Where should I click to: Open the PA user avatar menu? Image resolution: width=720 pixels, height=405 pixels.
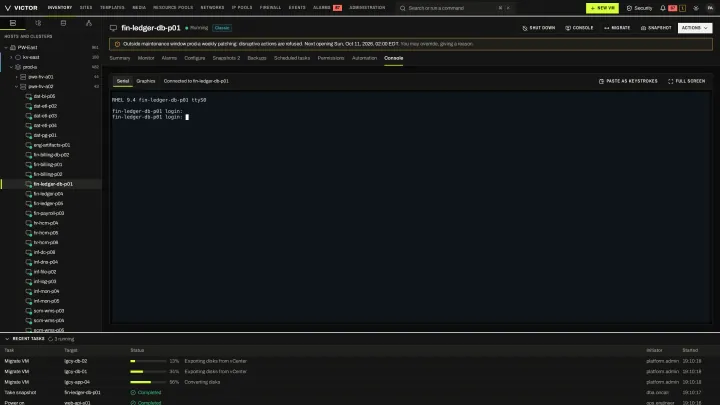point(710,8)
